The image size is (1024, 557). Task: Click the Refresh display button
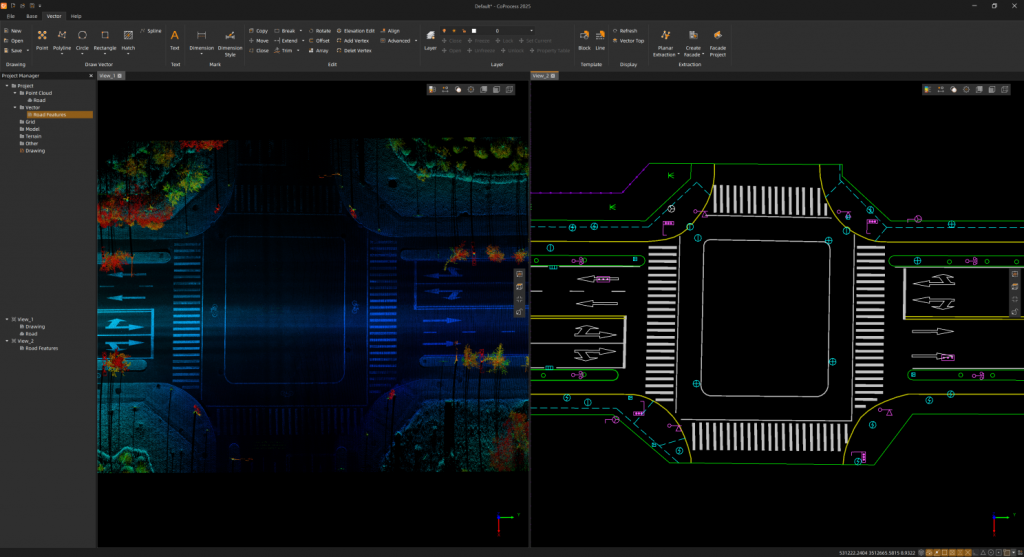point(626,31)
